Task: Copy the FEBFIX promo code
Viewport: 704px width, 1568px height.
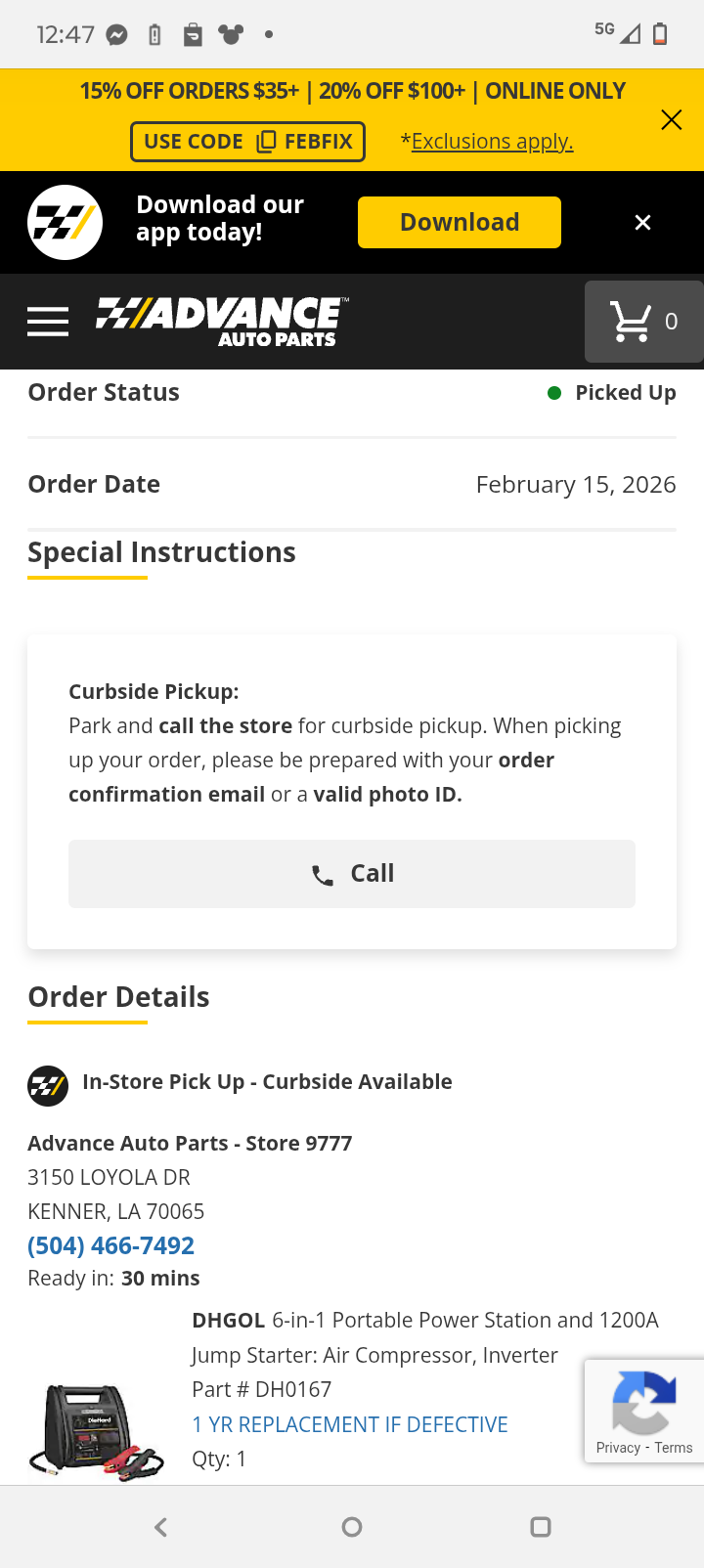Action: (x=248, y=142)
